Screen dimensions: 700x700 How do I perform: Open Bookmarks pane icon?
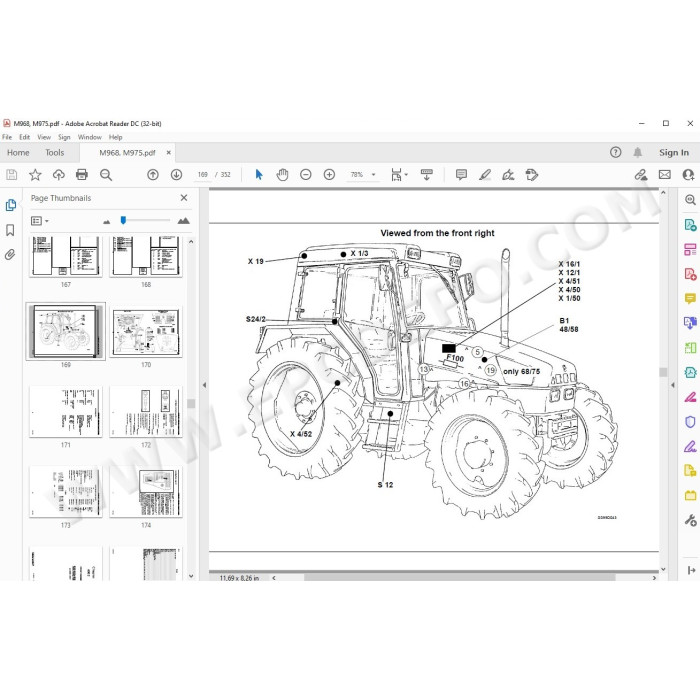coord(10,230)
